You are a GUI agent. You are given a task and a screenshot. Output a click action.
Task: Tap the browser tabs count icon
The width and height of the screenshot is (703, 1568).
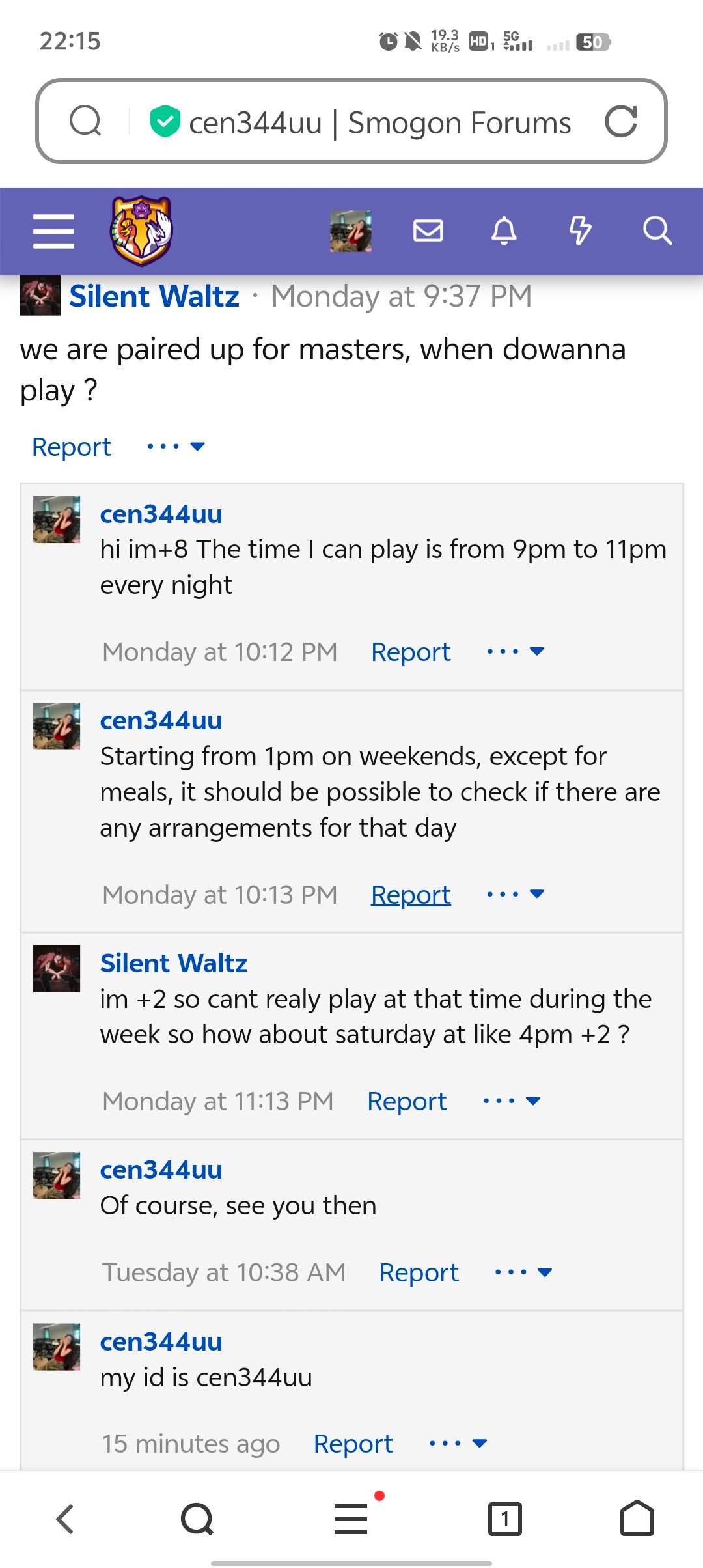505,1519
